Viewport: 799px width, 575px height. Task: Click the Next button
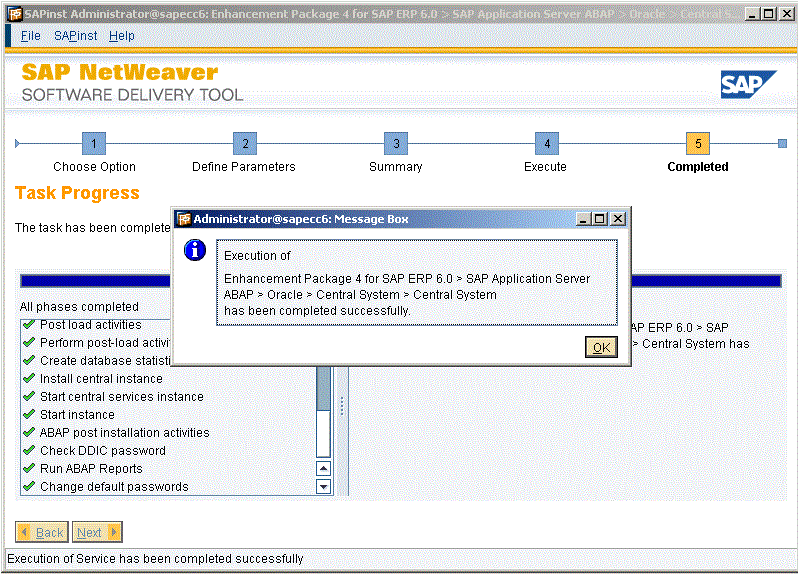(x=98, y=532)
